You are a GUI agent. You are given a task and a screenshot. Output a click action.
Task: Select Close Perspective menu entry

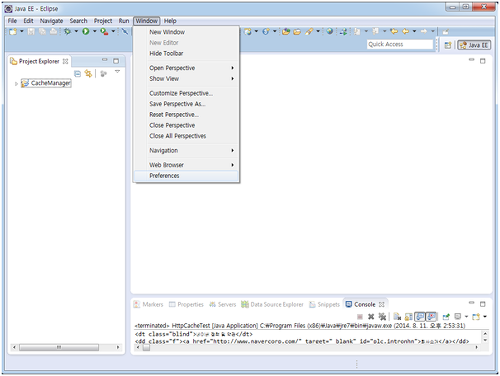[x=187, y=125]
